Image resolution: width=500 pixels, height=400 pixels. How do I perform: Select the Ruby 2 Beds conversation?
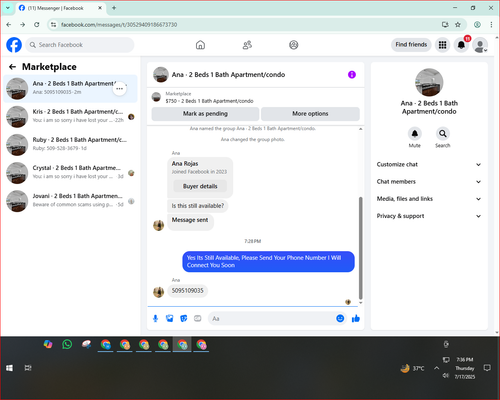point(70,144)
